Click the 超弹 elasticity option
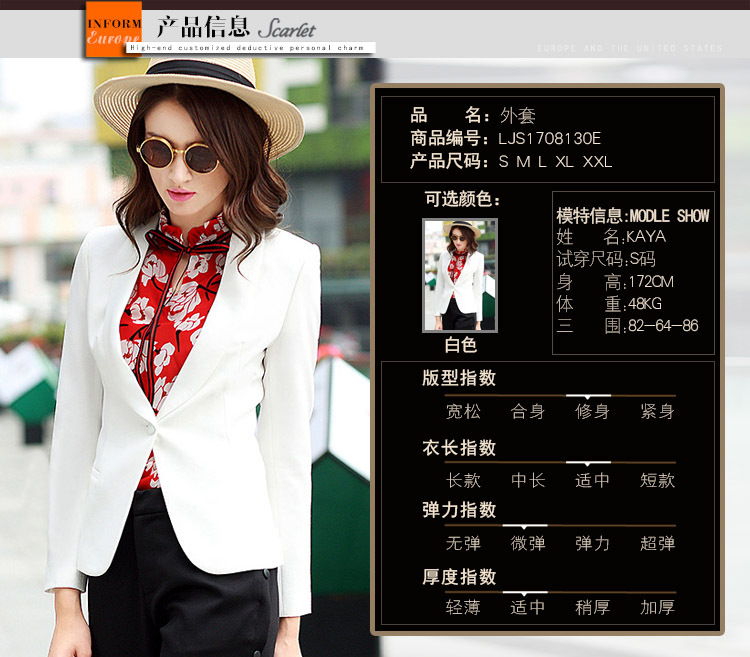Viewport: 750px width, 657px height. click(657, 543)
